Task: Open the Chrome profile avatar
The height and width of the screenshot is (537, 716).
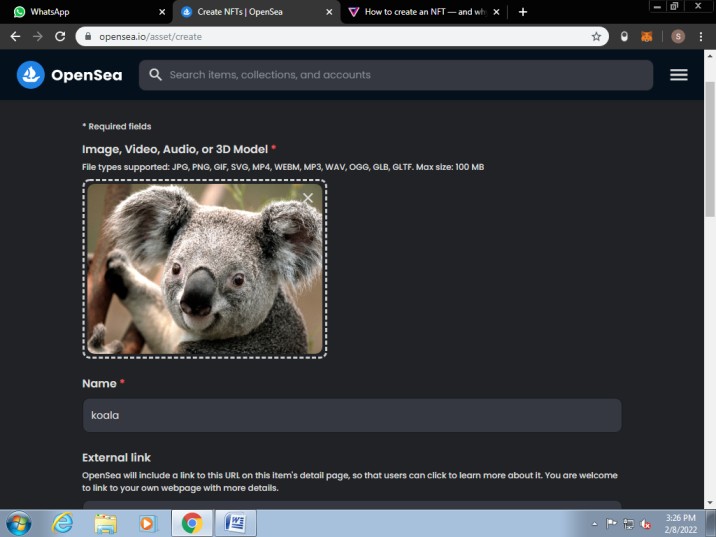Action: click(x=677, y=36)
